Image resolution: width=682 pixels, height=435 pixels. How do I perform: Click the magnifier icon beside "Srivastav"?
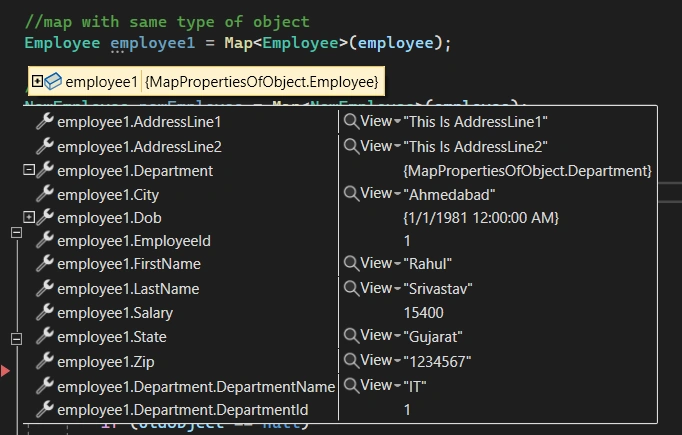pyautogui.click(x=351, y=288)
